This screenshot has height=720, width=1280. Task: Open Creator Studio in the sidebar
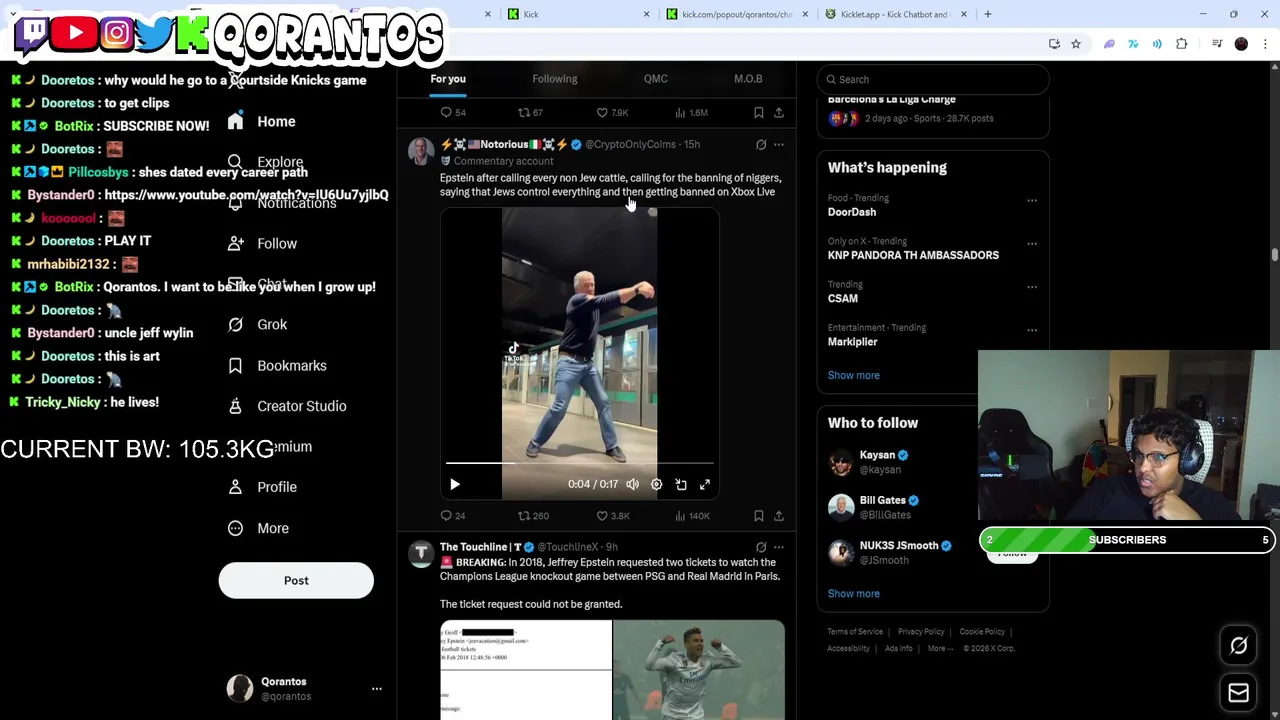click(x=287, y=406)
